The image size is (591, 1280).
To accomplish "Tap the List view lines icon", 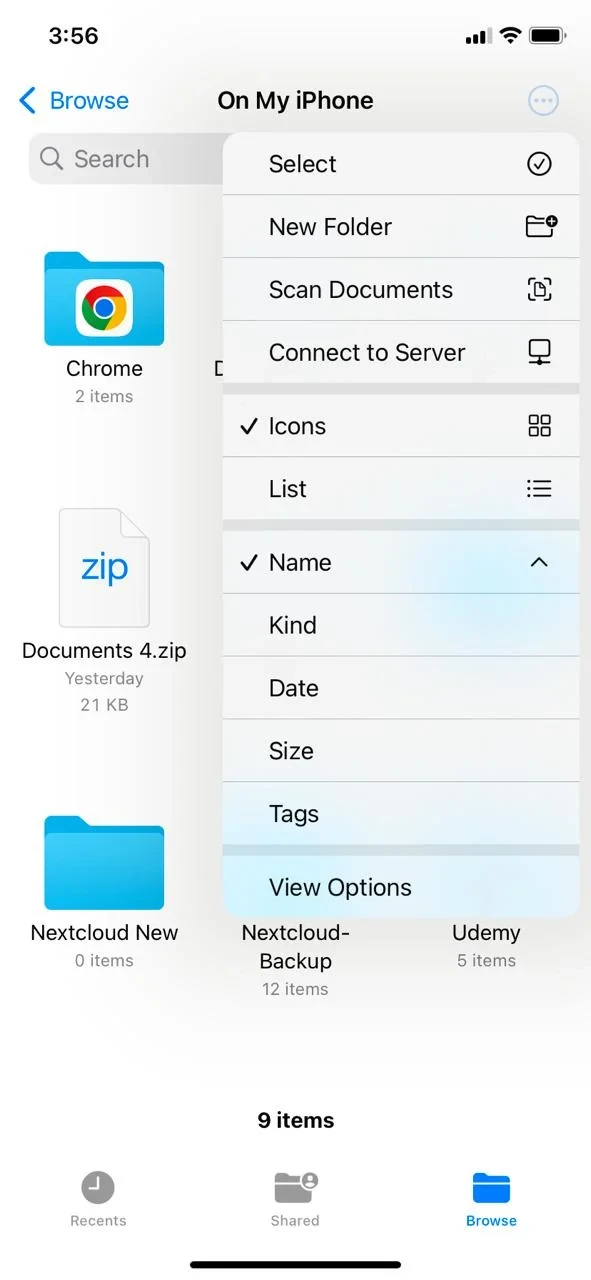I will [x=539, y=489].
